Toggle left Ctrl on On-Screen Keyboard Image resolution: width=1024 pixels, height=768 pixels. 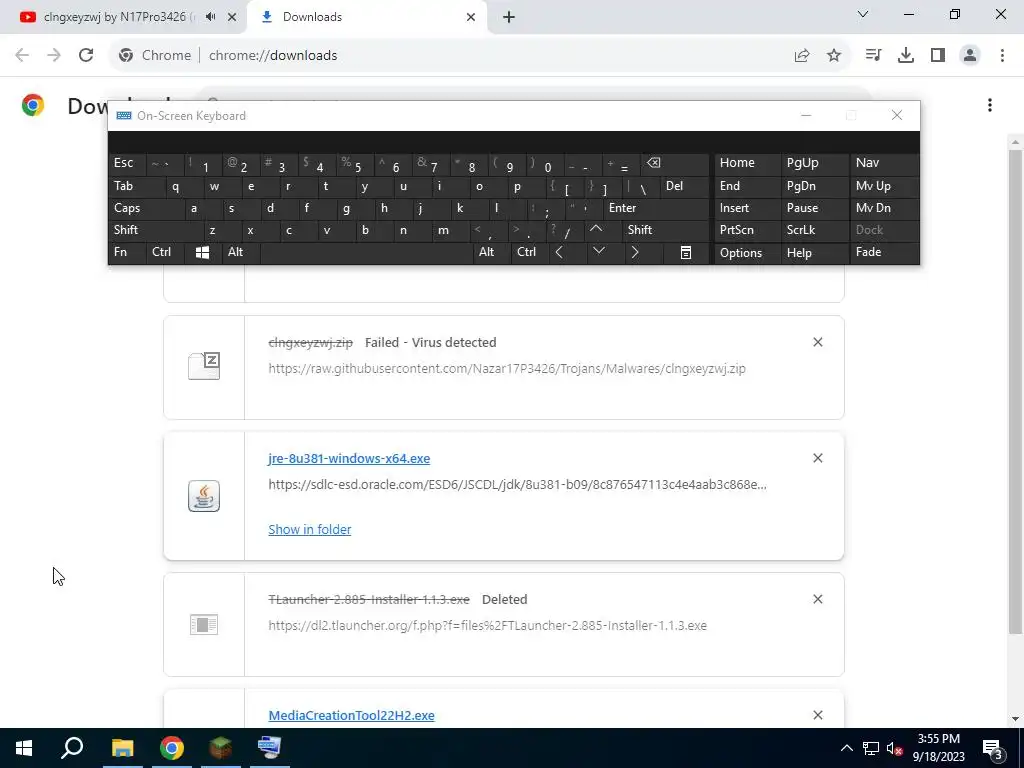pos(165,252)
